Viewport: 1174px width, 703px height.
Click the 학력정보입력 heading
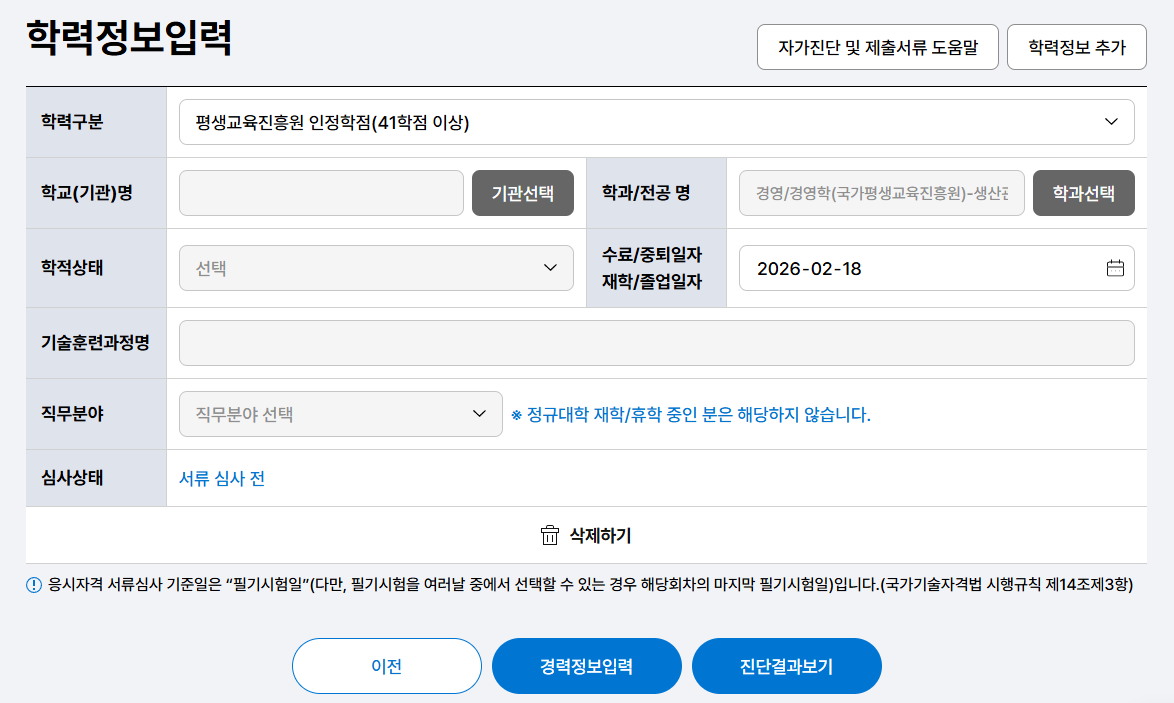pyautogui.click(x=129, y=37)
